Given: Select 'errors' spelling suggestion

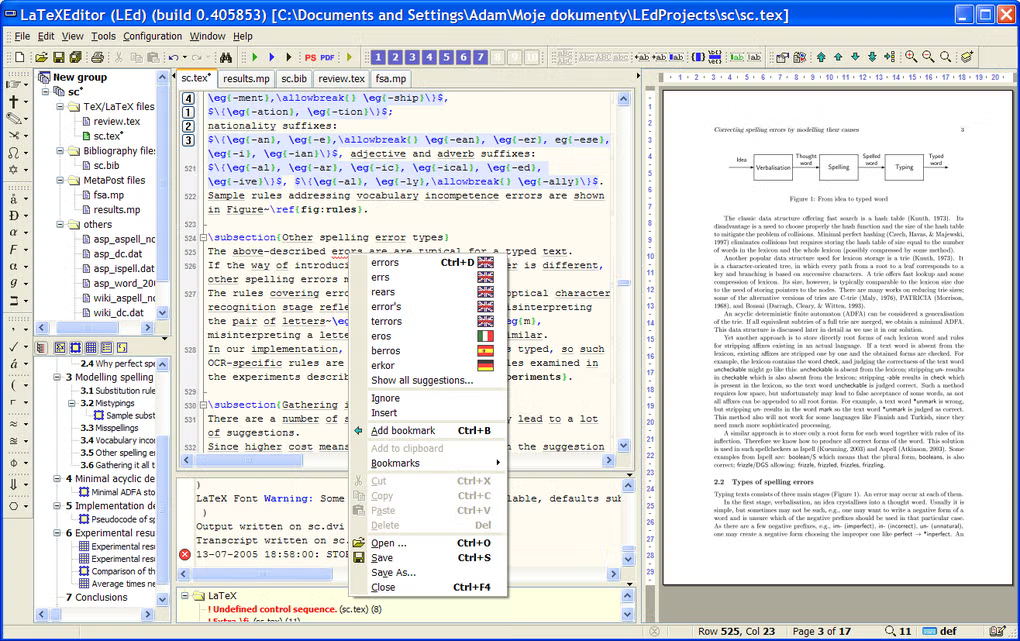Looking at the screenshot, I should (x=385, y=263).
